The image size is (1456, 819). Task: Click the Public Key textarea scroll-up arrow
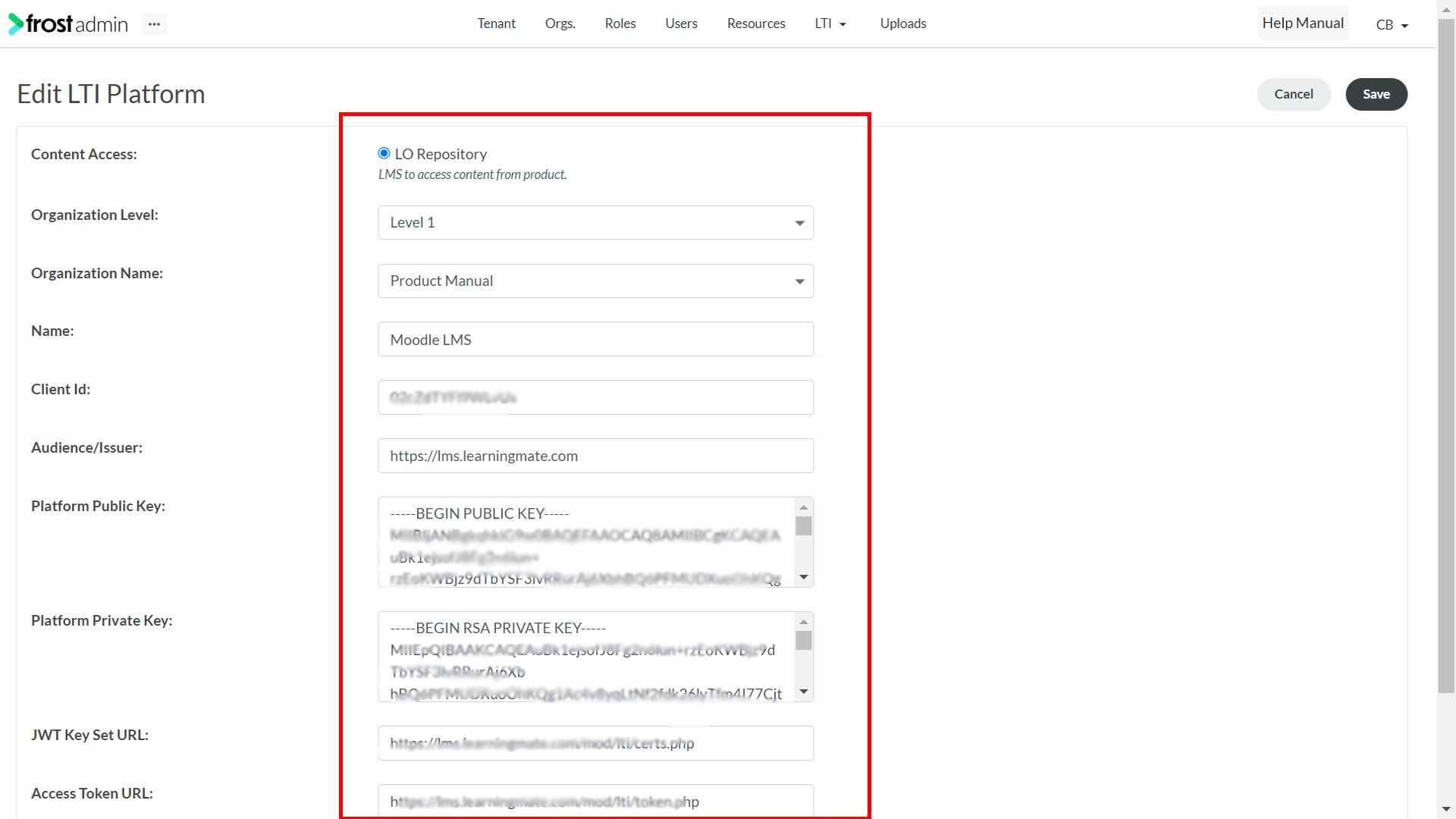click(804, 507)
